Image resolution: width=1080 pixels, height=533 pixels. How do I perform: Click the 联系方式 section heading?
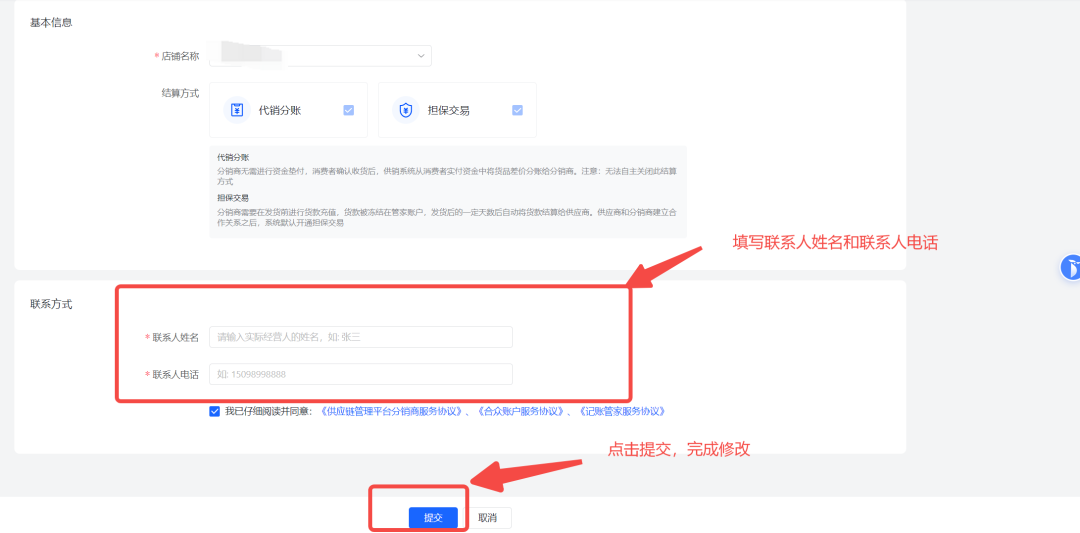pos(51,304)
